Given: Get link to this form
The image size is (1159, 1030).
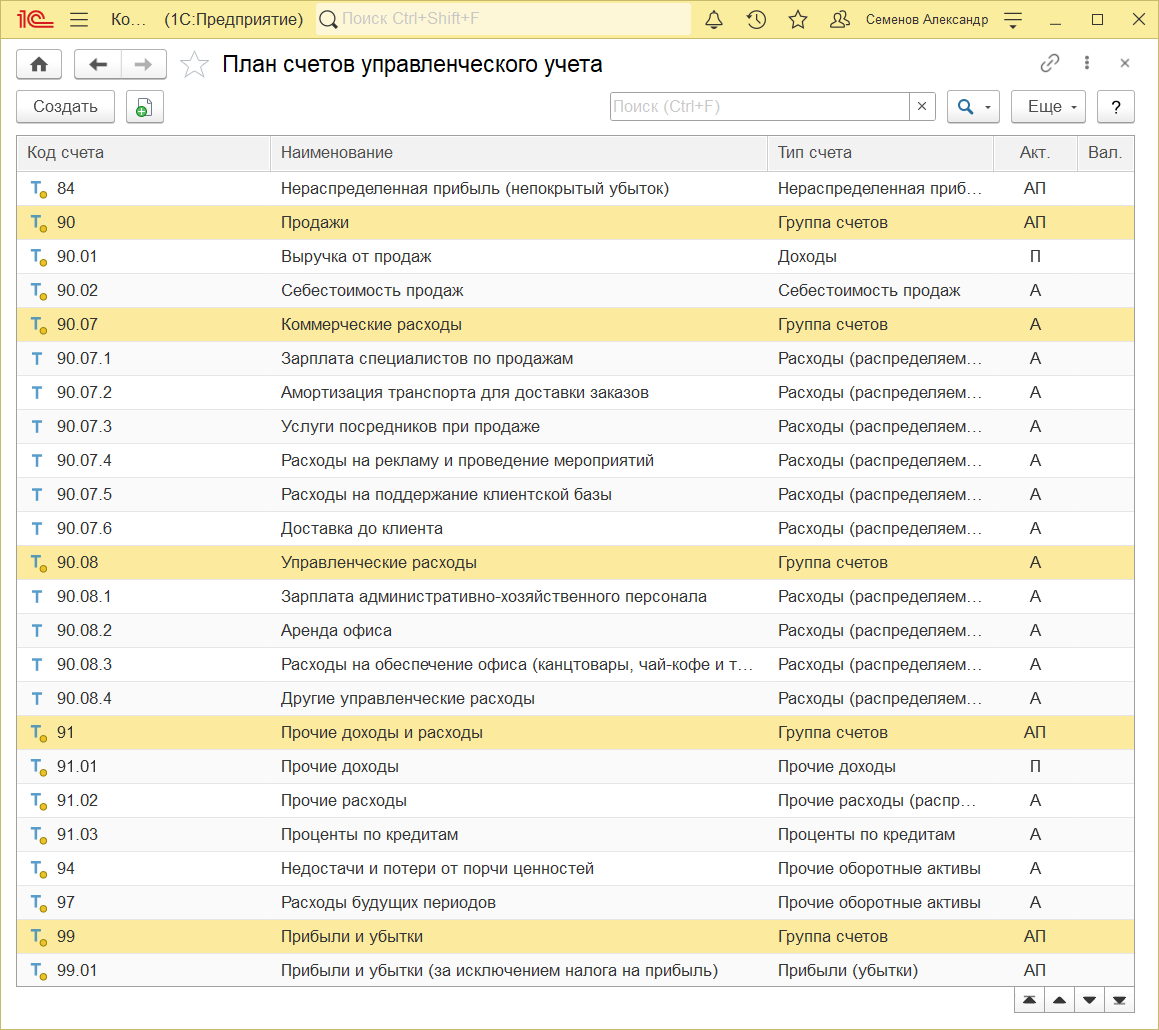Looking at the screenshot, I should tap(1050, 64).
